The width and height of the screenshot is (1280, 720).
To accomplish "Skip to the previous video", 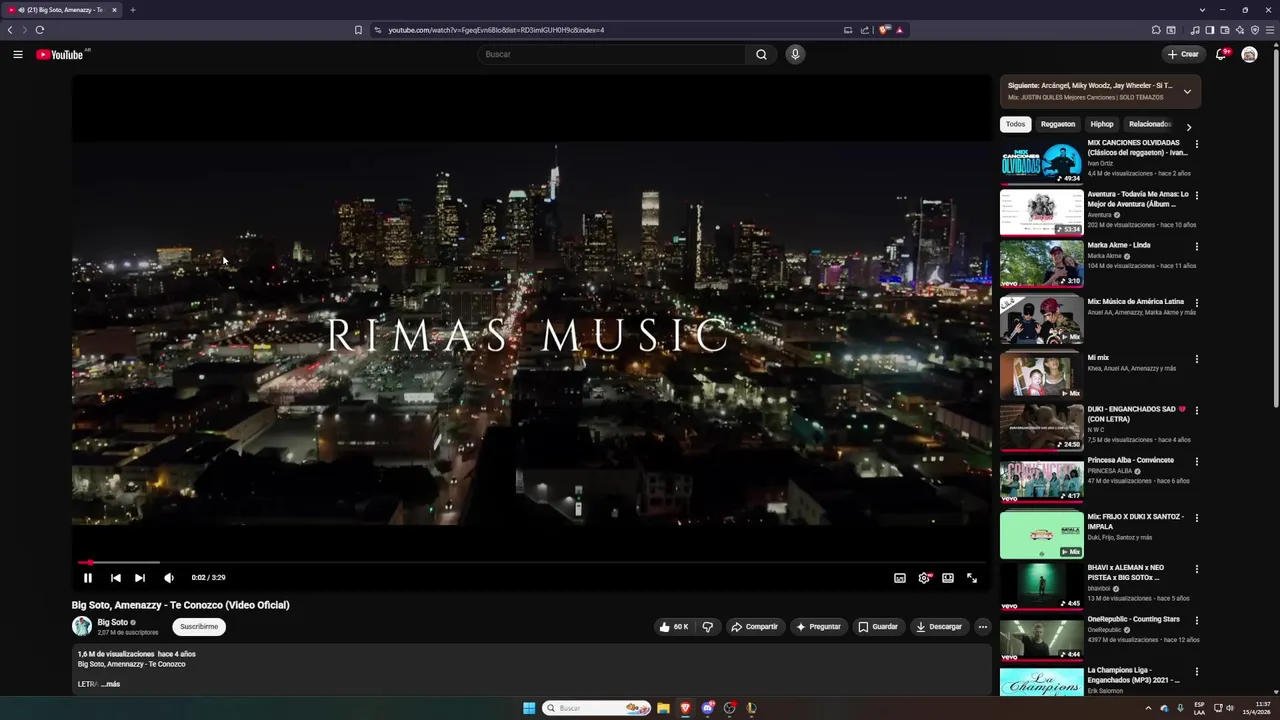I will [x=115, y=577].
